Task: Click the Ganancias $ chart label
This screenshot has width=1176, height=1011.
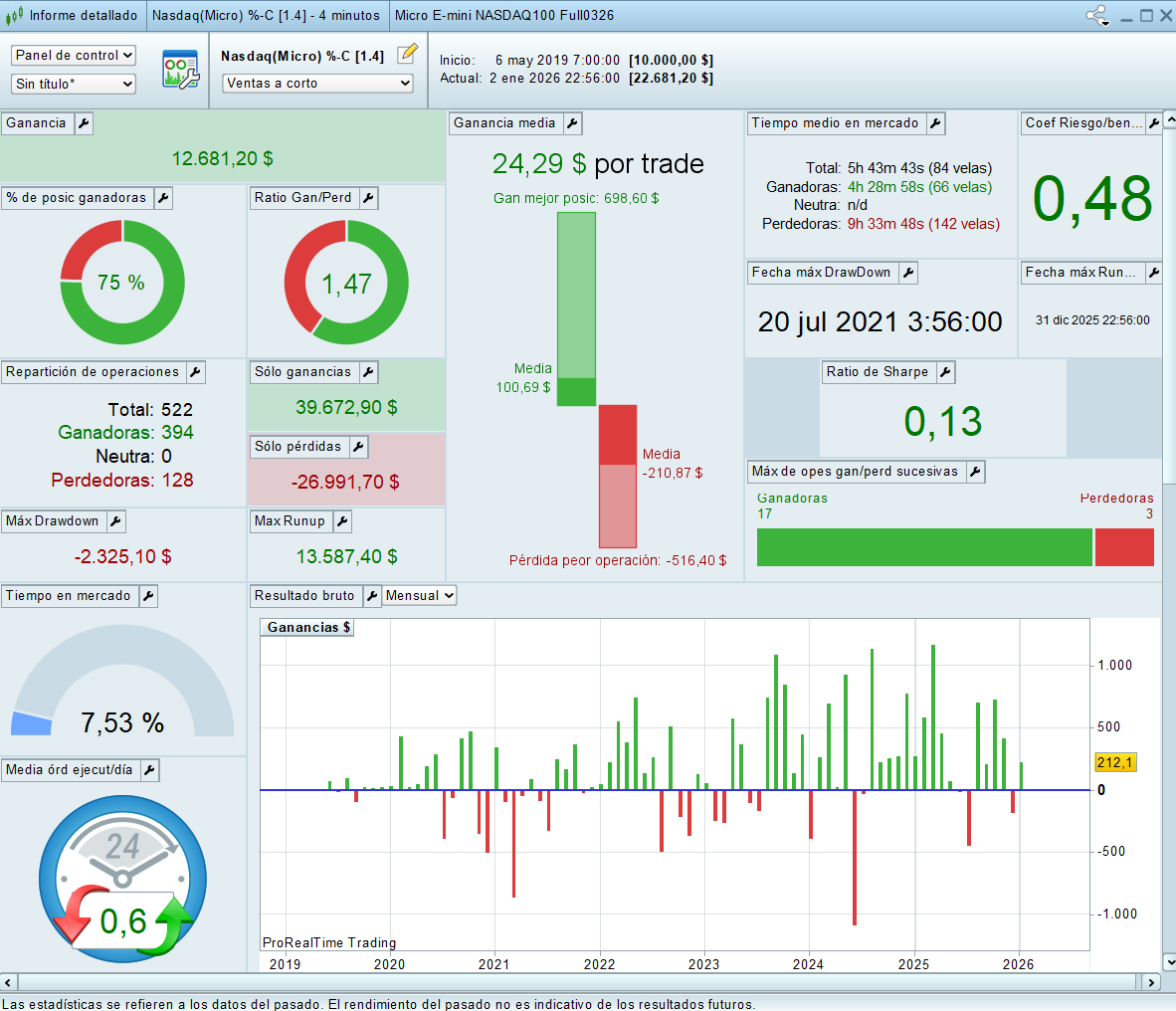Action: coord(308,628)
